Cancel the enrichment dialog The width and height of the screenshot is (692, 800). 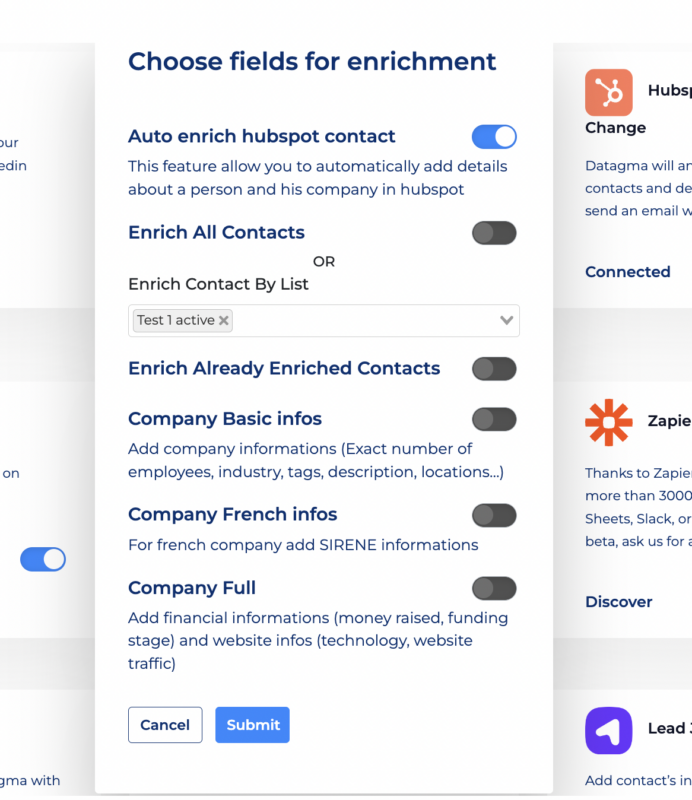tap(165, 724)
